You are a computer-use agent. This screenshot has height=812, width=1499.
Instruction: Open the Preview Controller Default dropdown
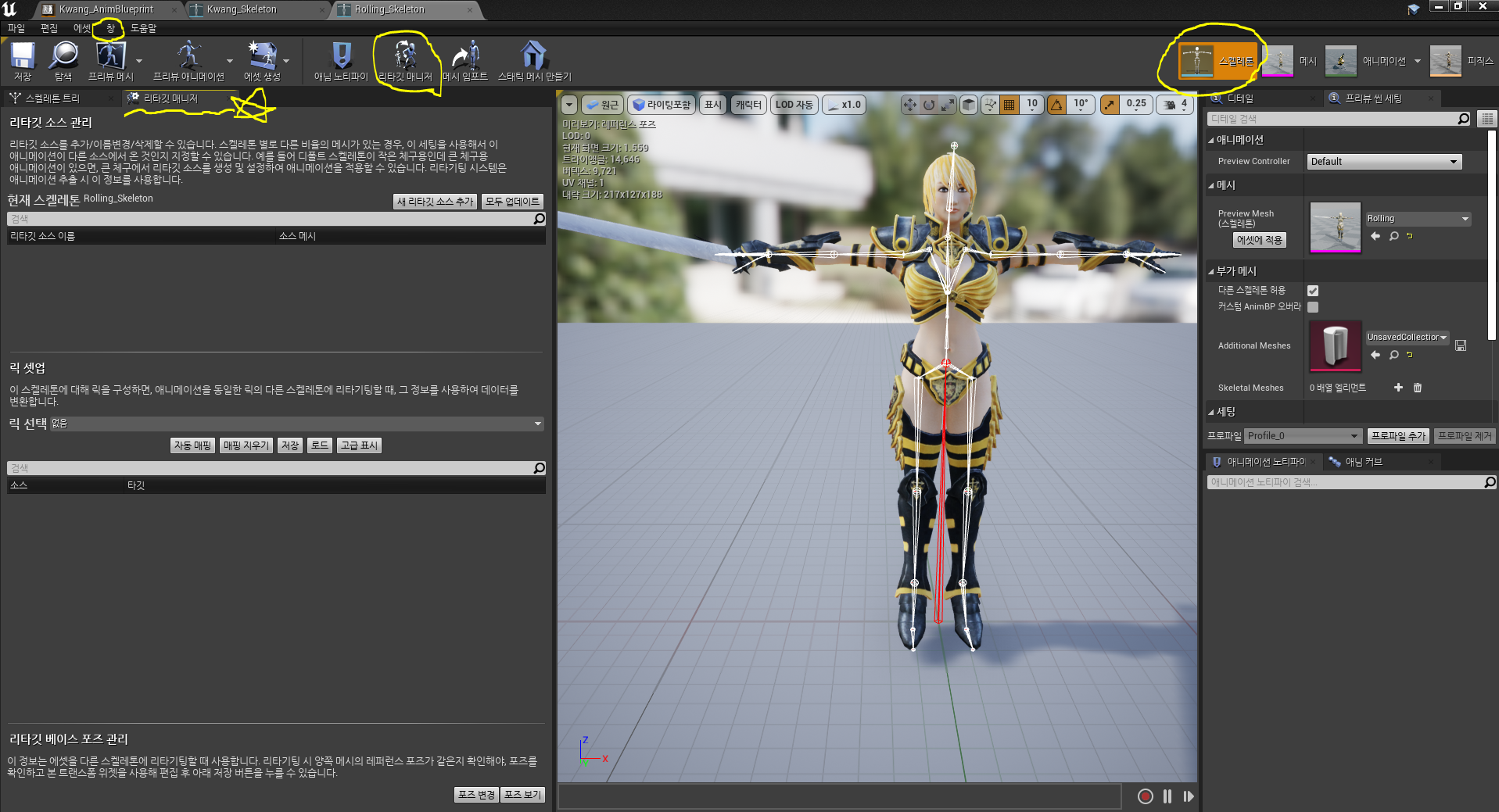pyautogui.click(x=1384, y=162)
